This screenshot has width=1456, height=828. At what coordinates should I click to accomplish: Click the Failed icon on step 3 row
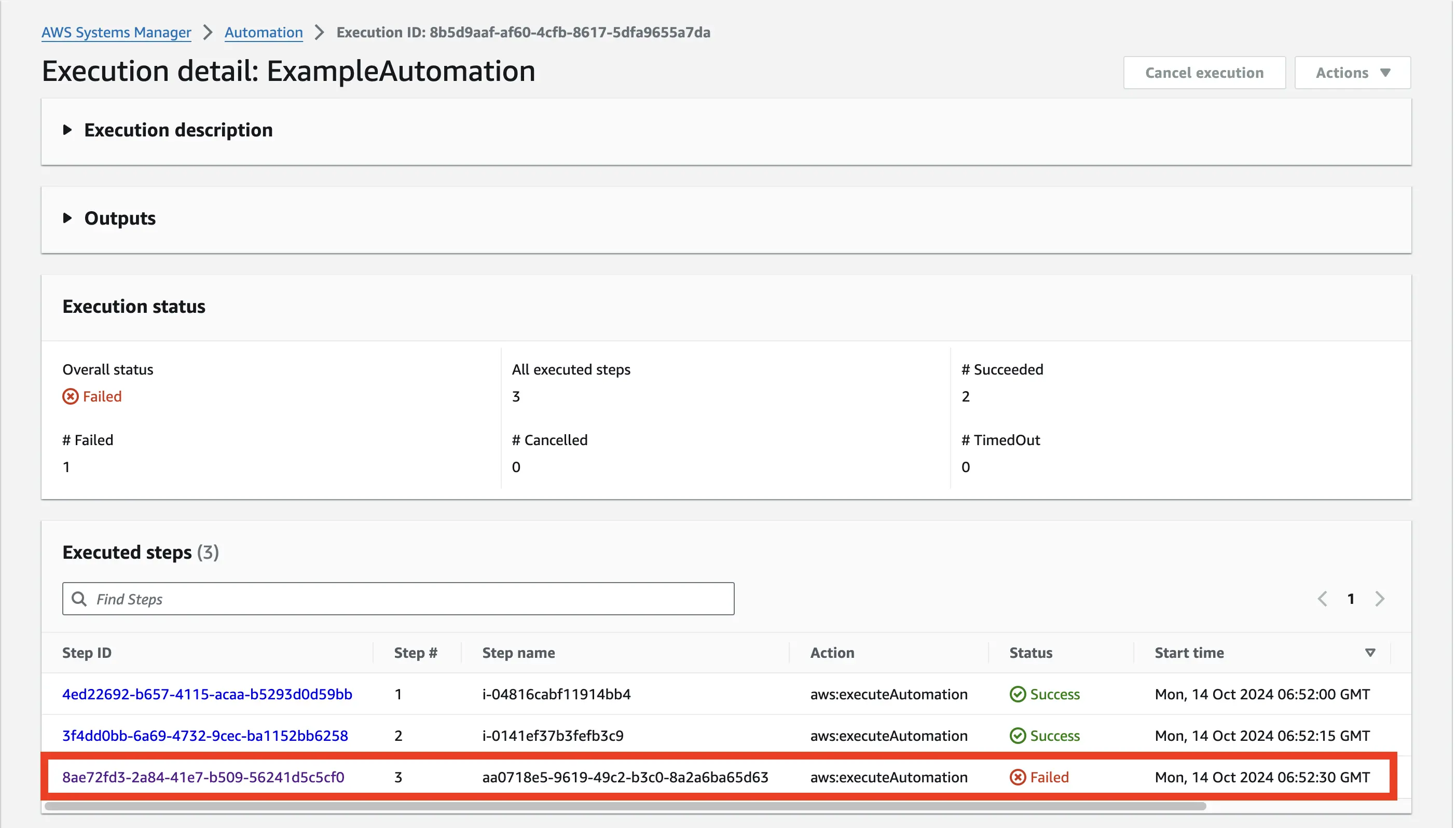pos(1018,777)
